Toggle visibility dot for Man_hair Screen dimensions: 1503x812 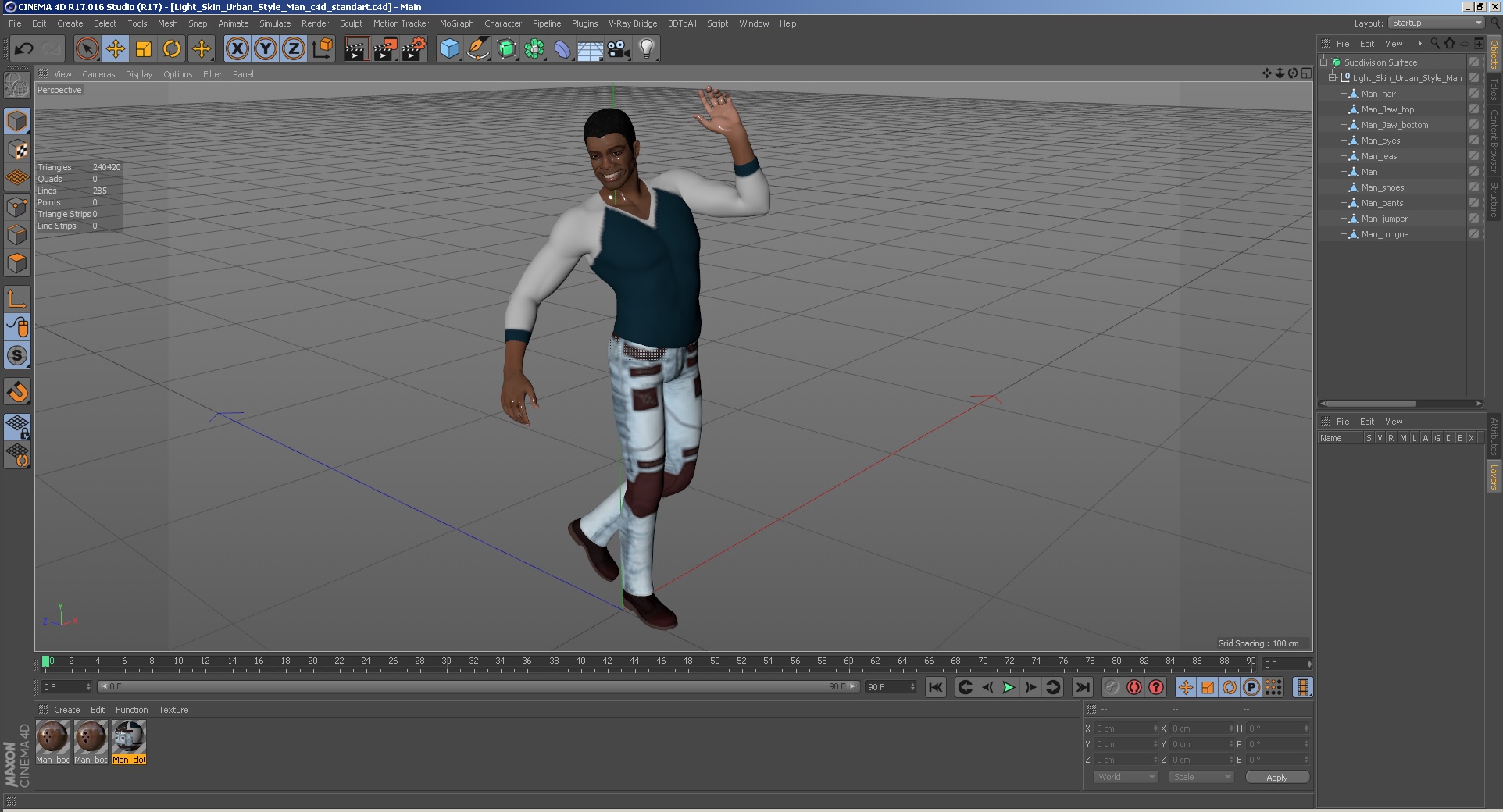(x=1473, y=94)
